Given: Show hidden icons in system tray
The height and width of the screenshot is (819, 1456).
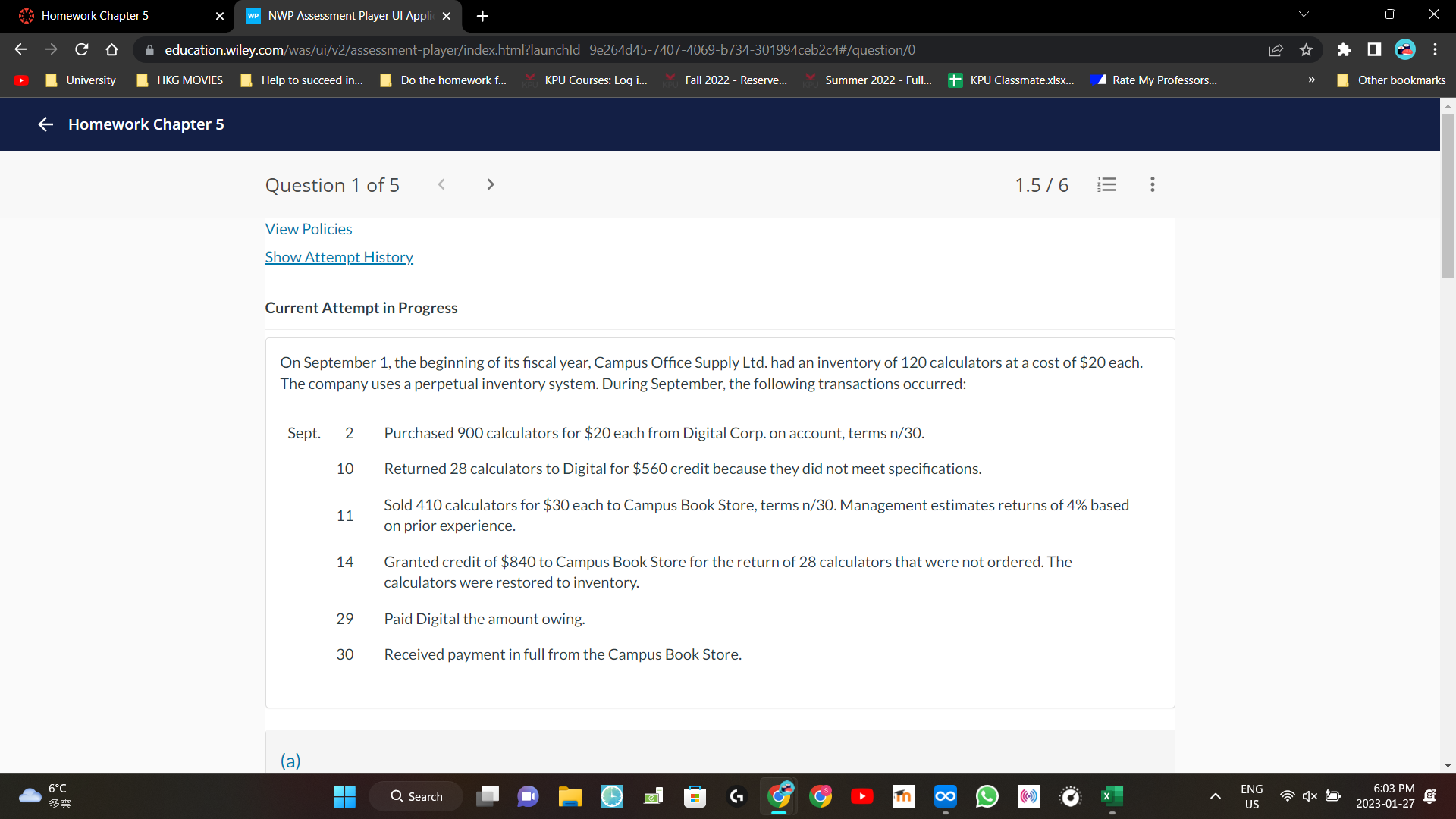Looking at the screenshot, I should tap(1215, 796).
